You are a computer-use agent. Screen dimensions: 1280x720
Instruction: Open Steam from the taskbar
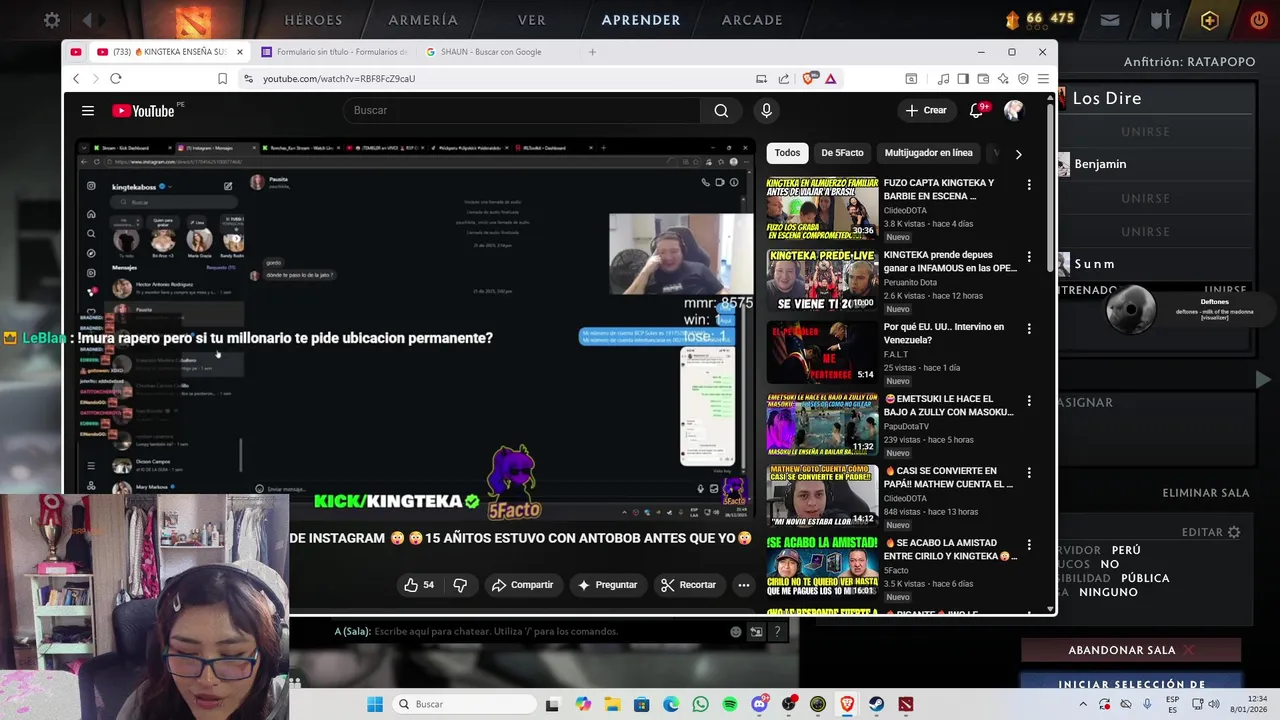click(877, 704)
